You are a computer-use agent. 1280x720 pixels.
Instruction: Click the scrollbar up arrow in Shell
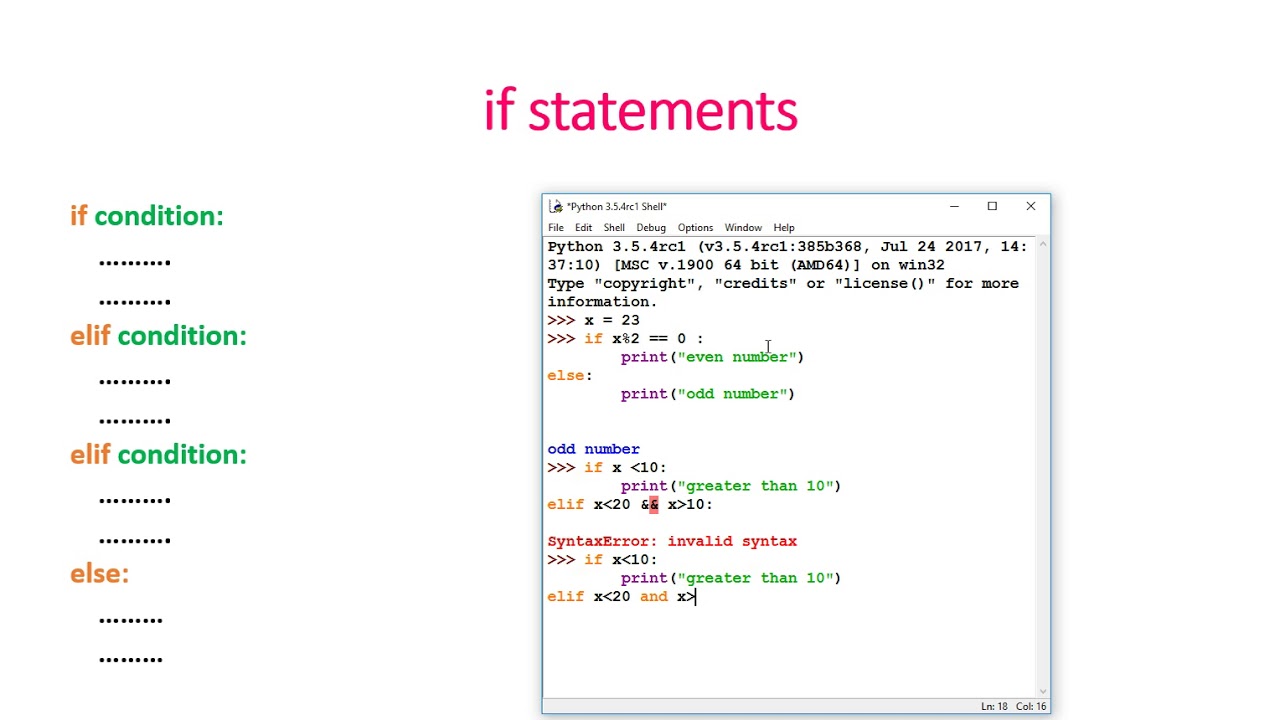(1043, 244)
